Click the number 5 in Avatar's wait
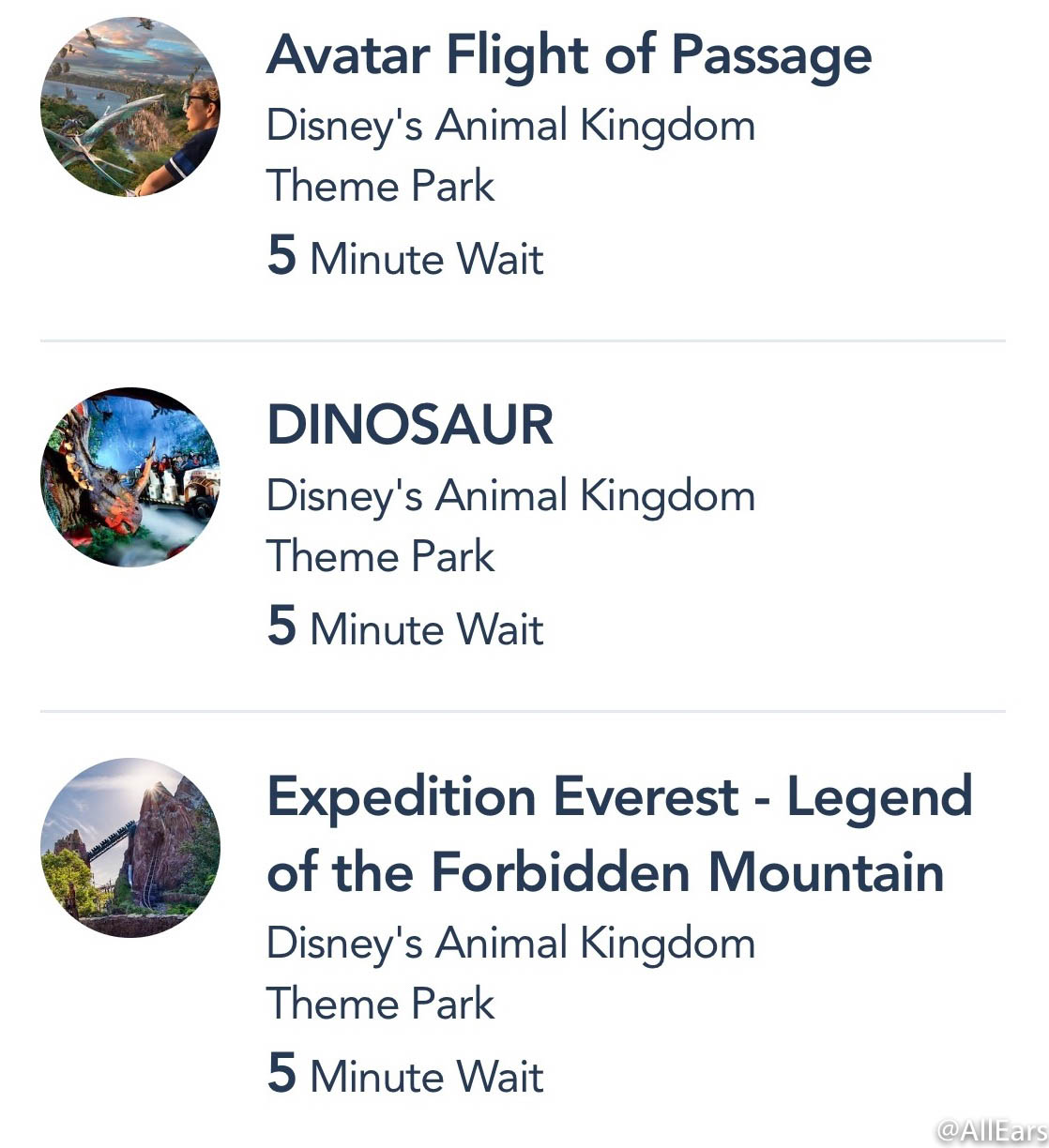 281,255
